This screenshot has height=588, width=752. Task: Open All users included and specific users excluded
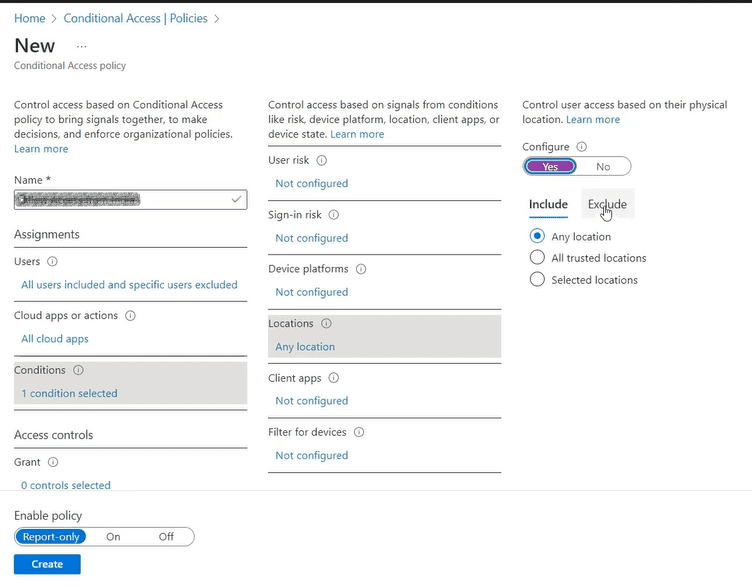pos(129,285)
